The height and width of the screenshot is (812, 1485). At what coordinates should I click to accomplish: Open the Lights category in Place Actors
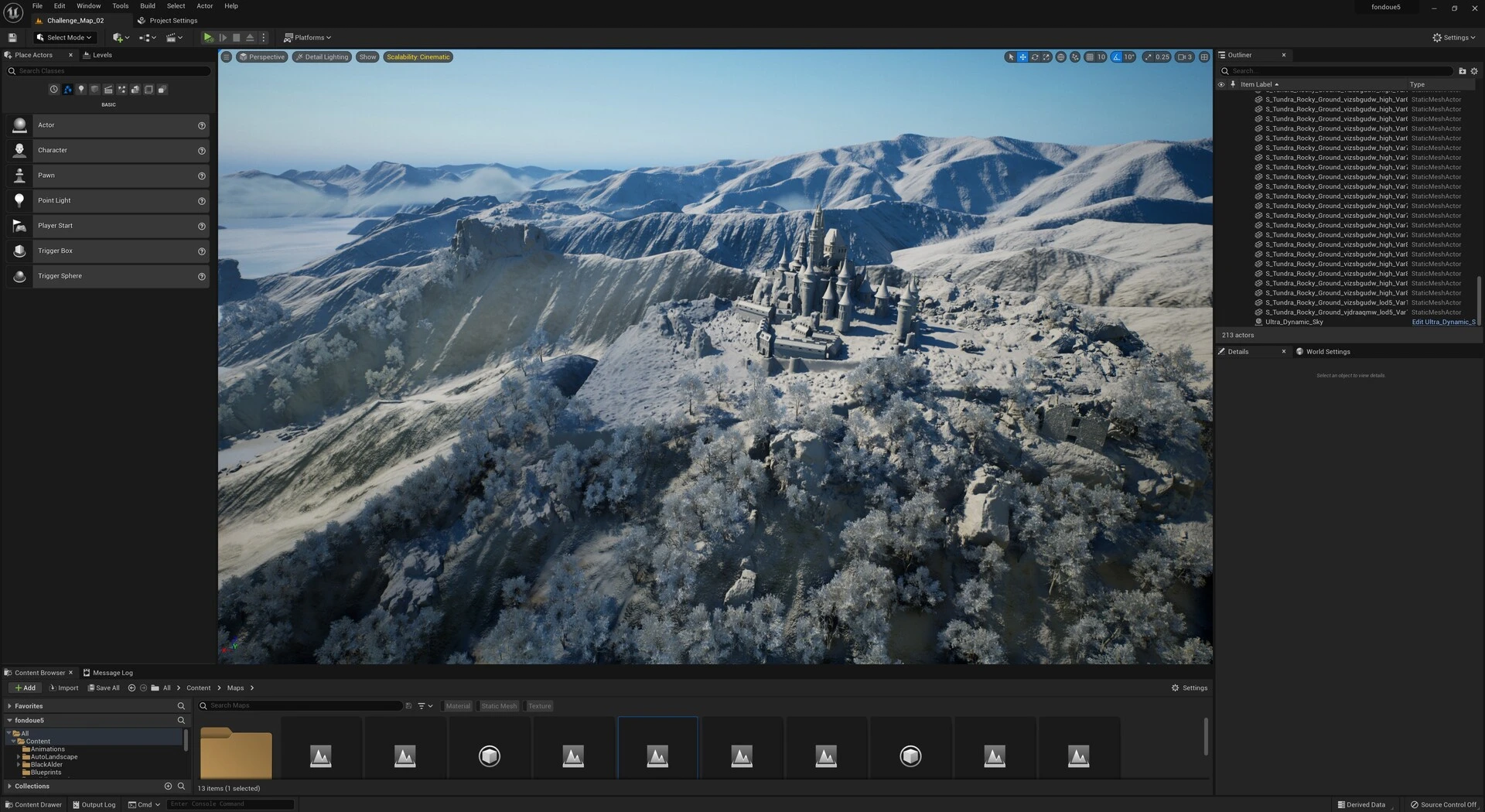pos(81,90)
